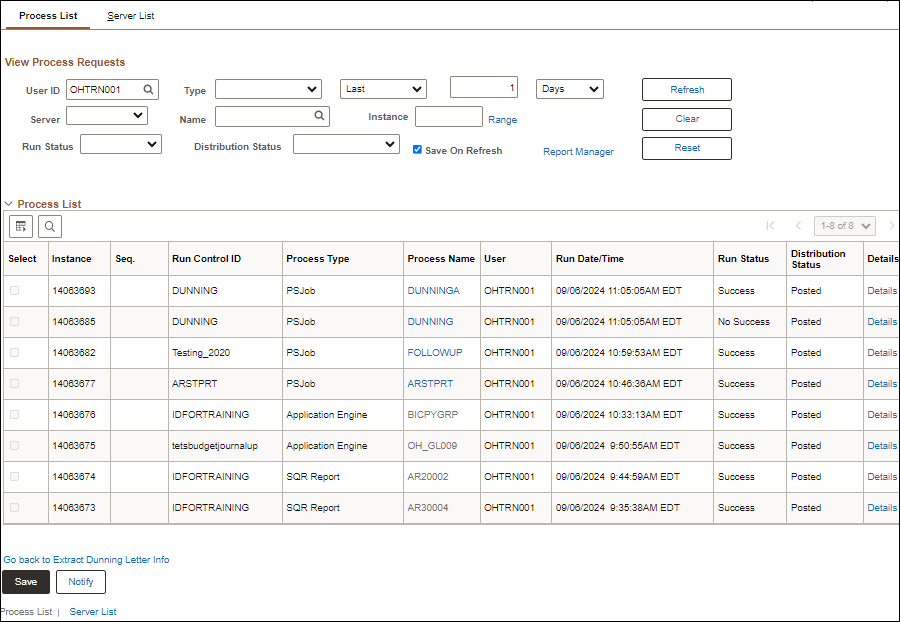Open the Type dropdown
Image resolution: width=900 pixels, height=622 pixels.
click(x=268, y=90)
